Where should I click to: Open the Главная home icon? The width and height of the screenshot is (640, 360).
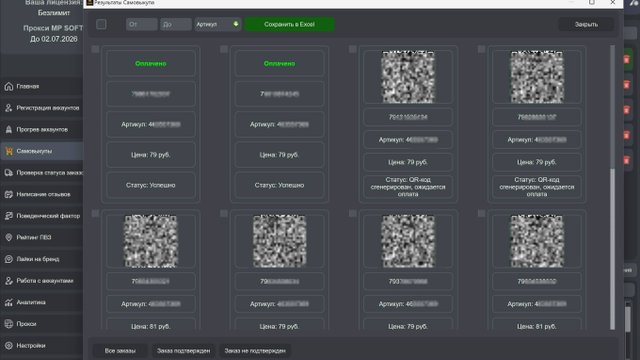click(x=9, y=87)
